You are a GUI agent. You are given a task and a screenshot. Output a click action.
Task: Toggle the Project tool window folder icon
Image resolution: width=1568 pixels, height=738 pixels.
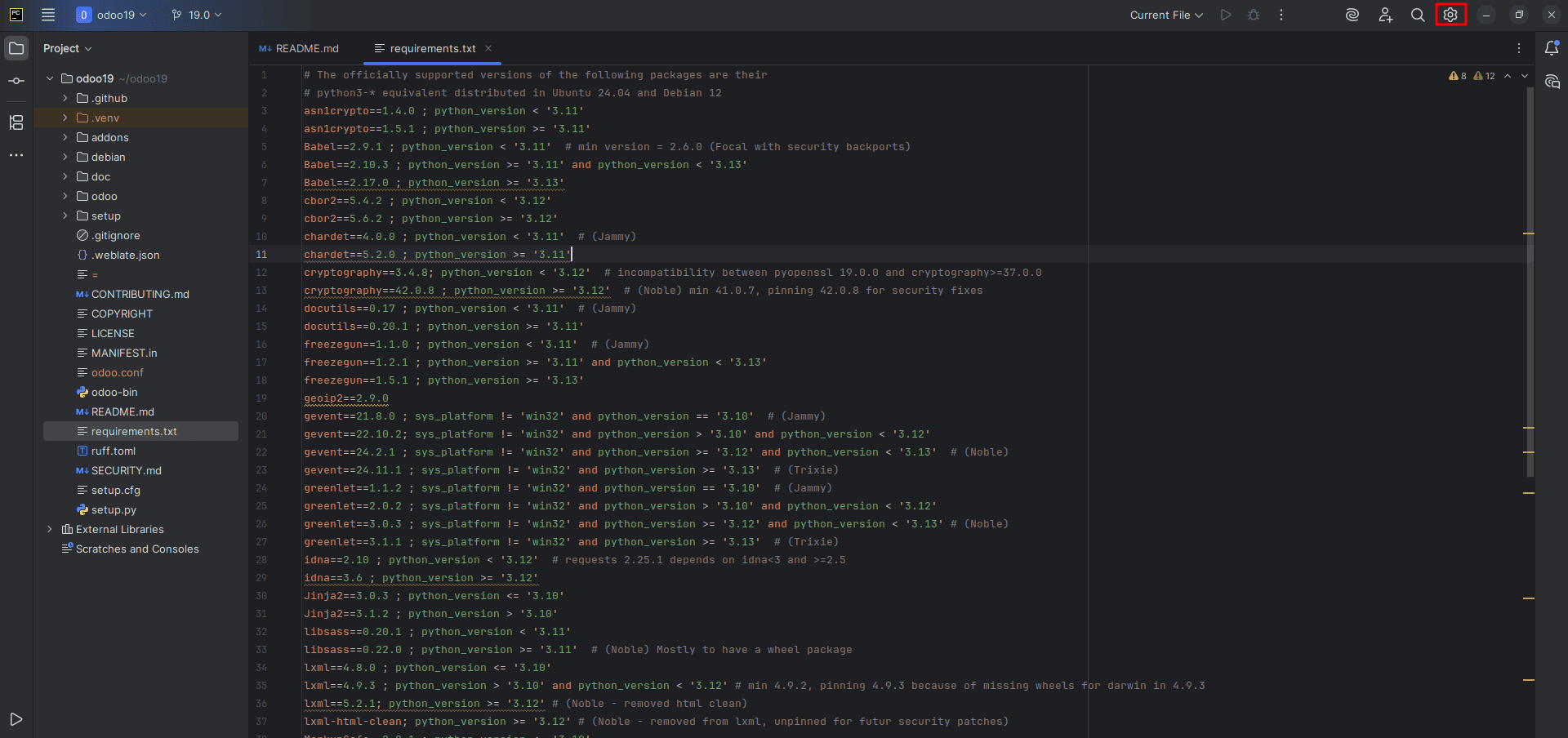[x=16, y=48]
